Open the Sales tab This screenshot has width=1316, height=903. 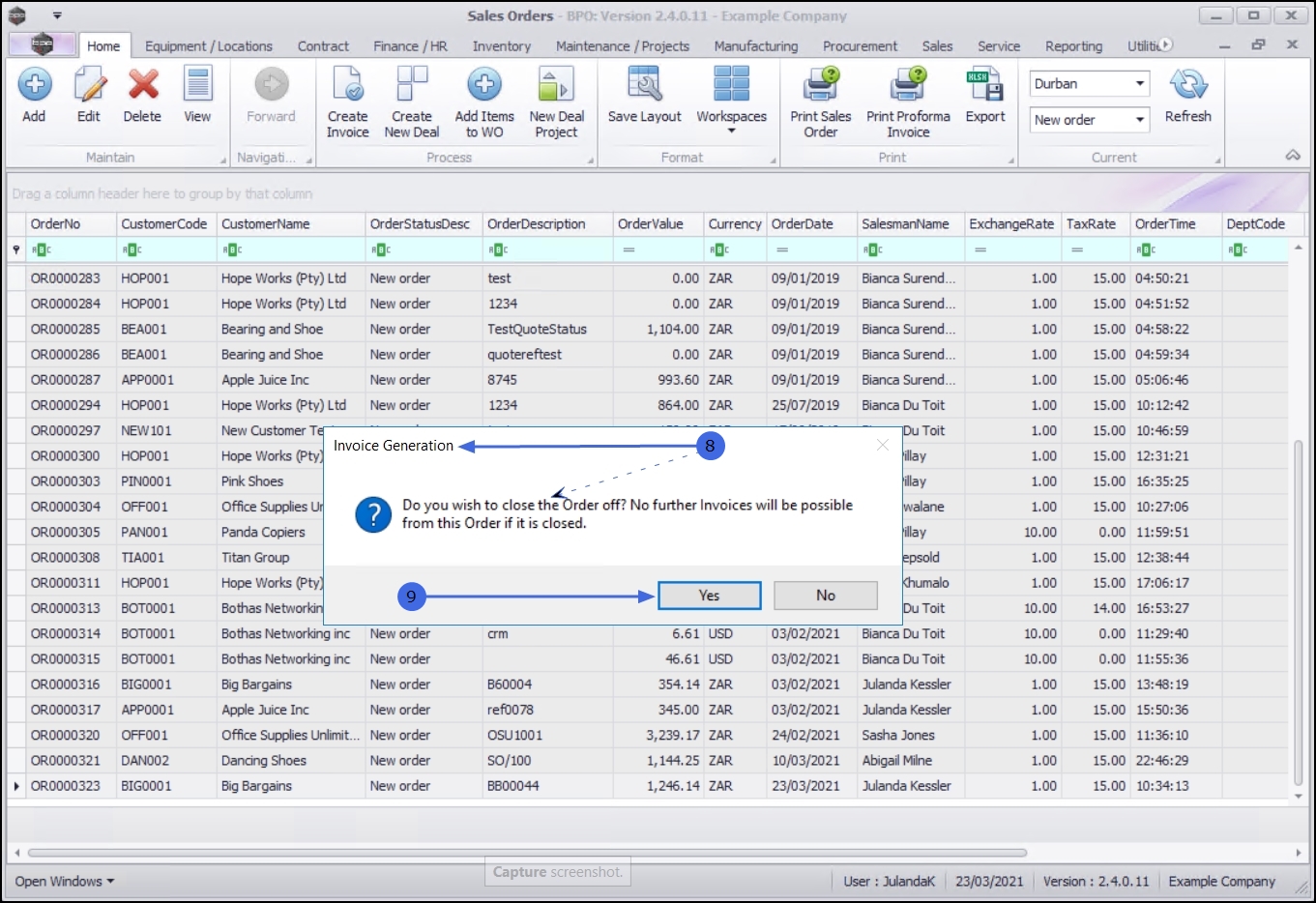tap(937, 45)
